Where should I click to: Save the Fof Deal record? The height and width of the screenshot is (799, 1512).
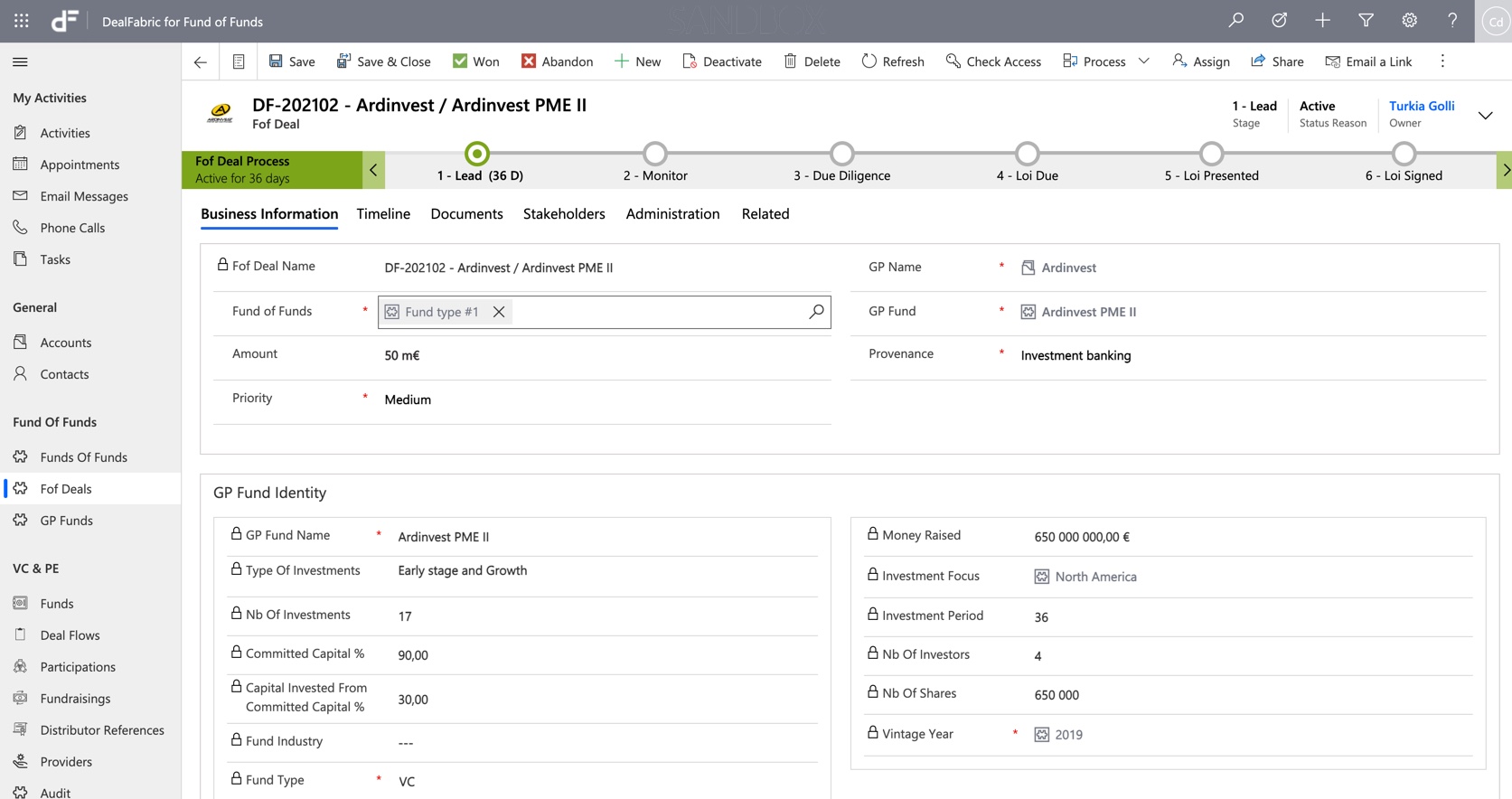(x=291, y=61)
